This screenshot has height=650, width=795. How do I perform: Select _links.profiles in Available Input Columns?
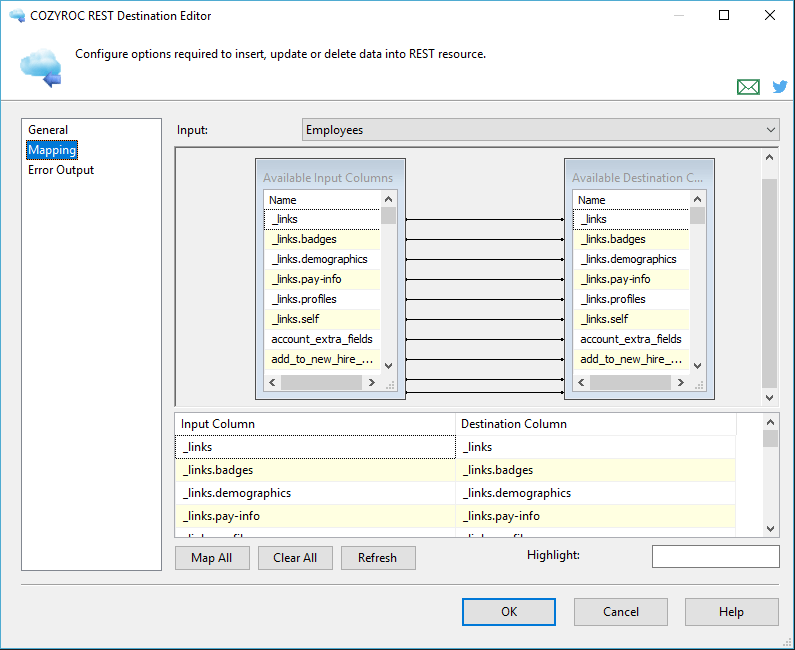pos(322,299)
